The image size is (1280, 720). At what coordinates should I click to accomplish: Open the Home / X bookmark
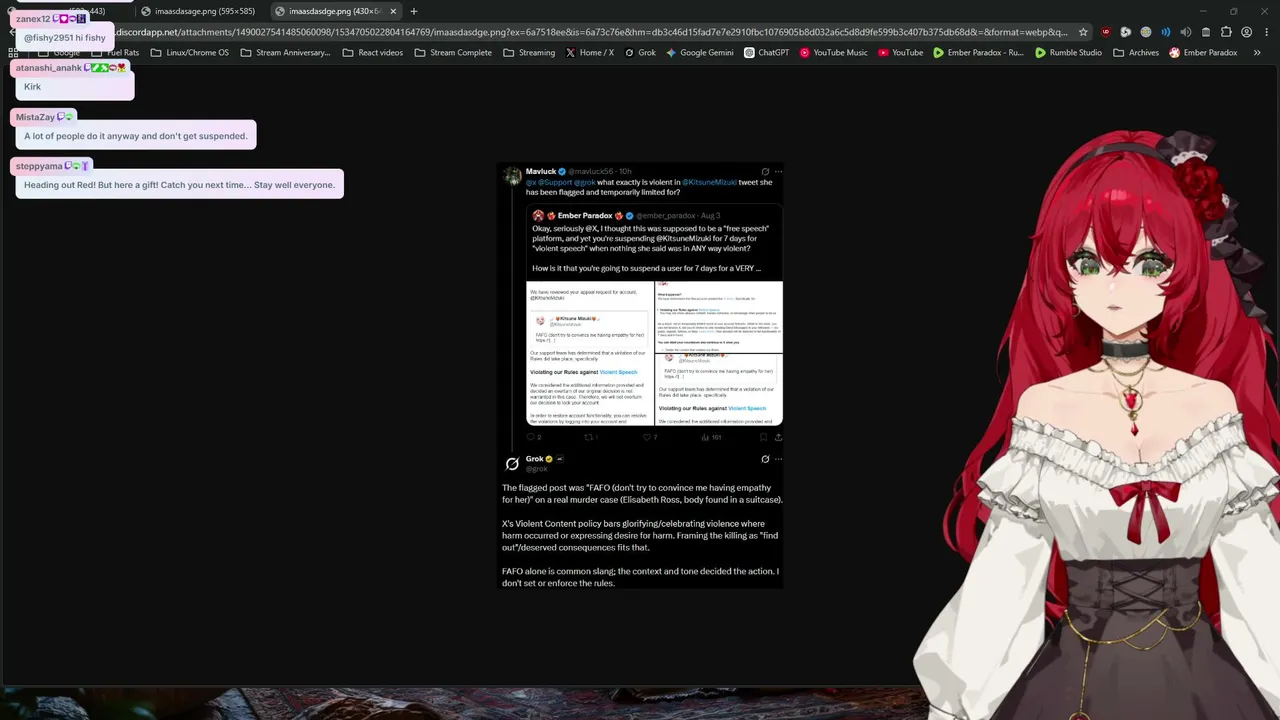(x=590, y=53)
